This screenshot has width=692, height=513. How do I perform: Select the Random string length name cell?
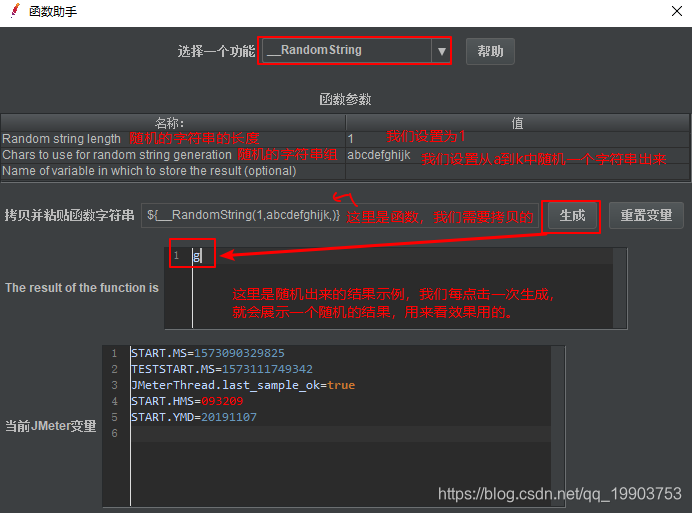[x=173, y=139]
